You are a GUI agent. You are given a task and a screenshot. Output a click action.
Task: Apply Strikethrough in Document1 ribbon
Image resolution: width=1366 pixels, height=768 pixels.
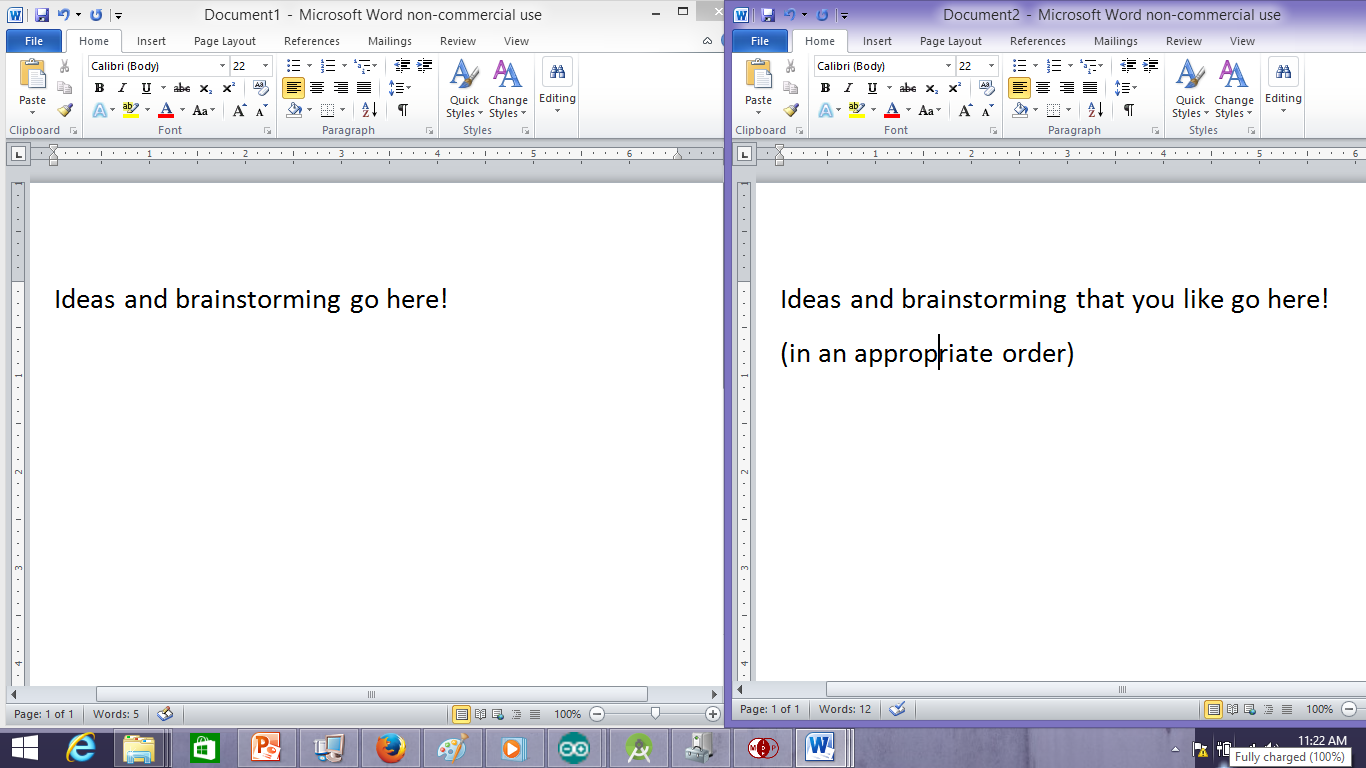pyautogui.click(x=182, y=88)
